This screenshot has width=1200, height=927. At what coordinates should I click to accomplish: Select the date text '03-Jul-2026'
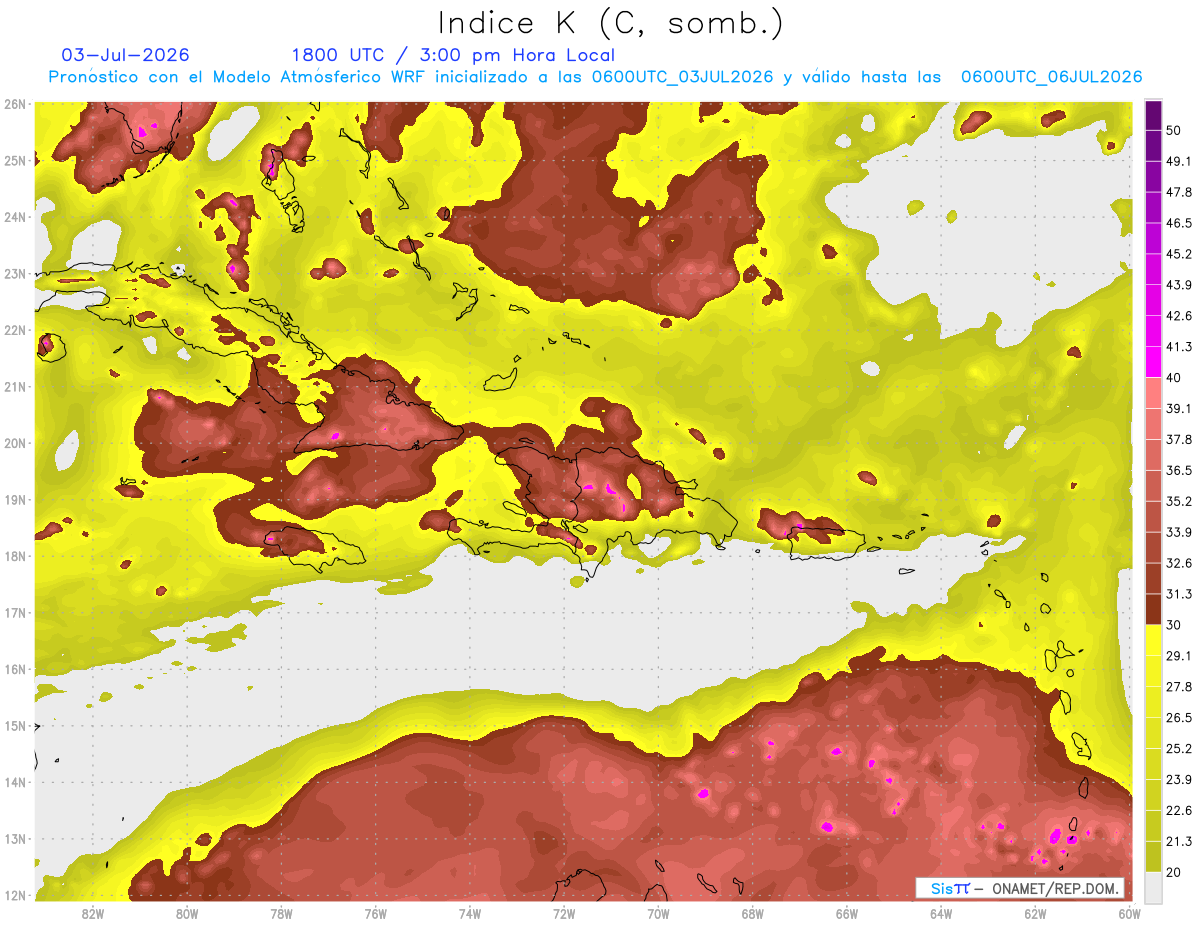(125, 55)
